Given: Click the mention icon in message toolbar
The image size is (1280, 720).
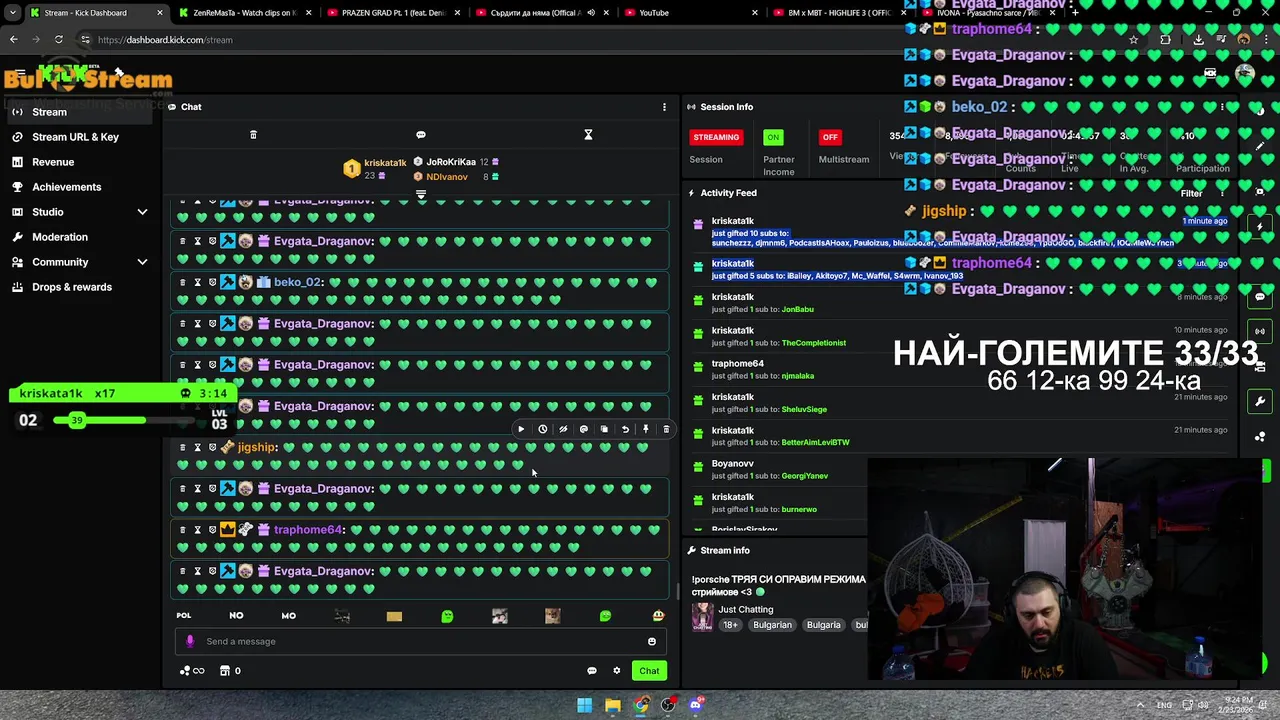Looking at the screenshot, I should [584, 429].
